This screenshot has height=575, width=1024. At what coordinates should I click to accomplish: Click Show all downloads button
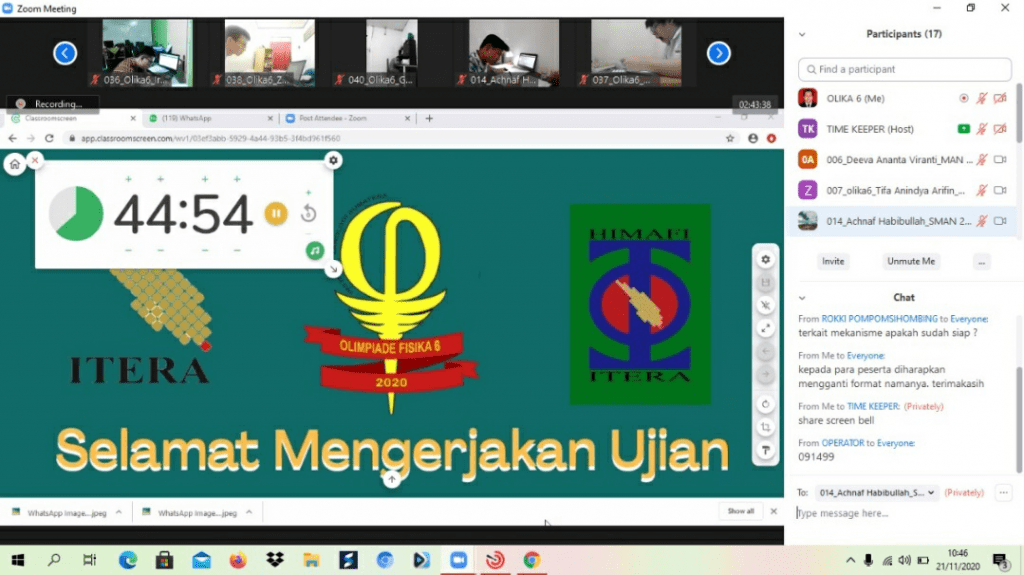[x=741, y=511]
